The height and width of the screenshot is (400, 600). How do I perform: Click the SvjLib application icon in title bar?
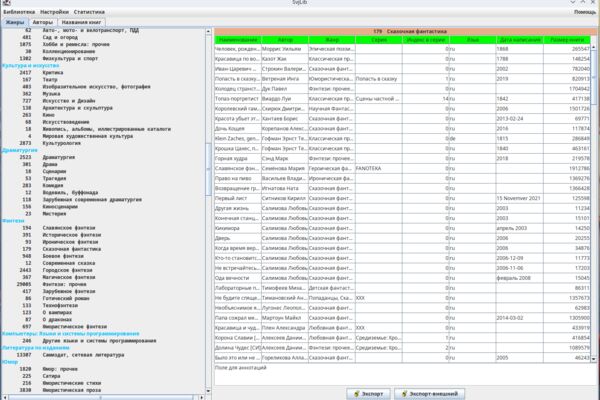[x=6, y=2]
